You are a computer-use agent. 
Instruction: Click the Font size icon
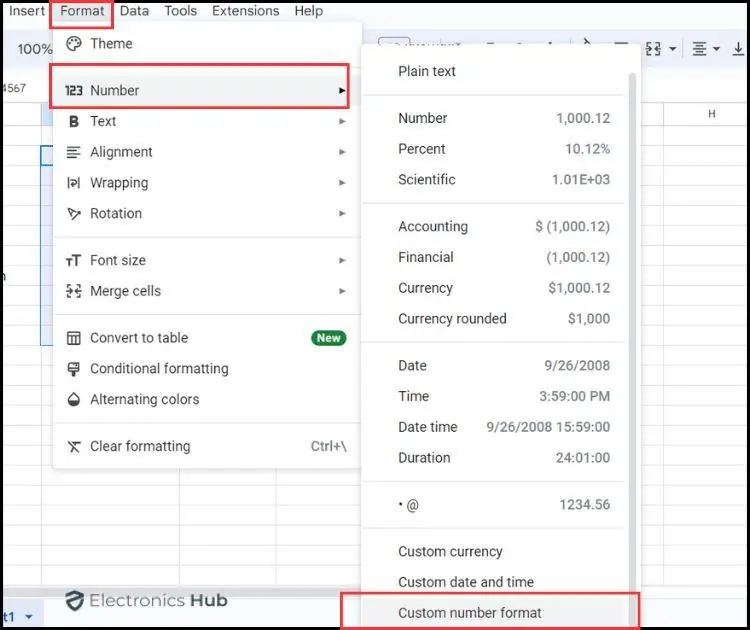tap(74, 260)
